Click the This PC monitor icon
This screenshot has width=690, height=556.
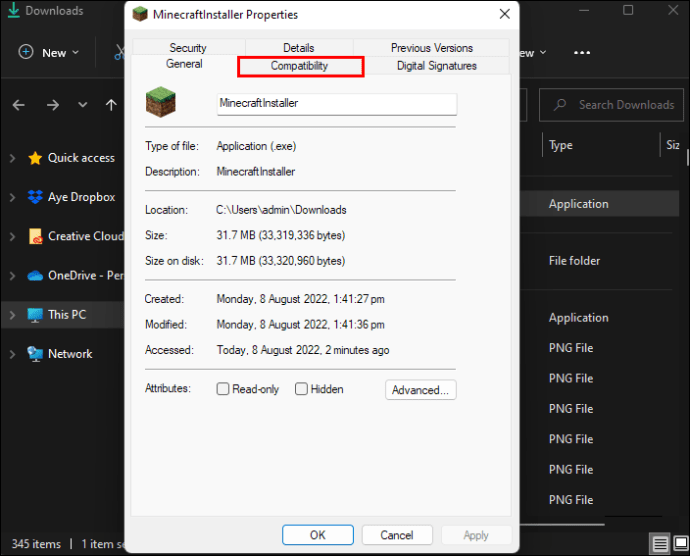point(35,315)
